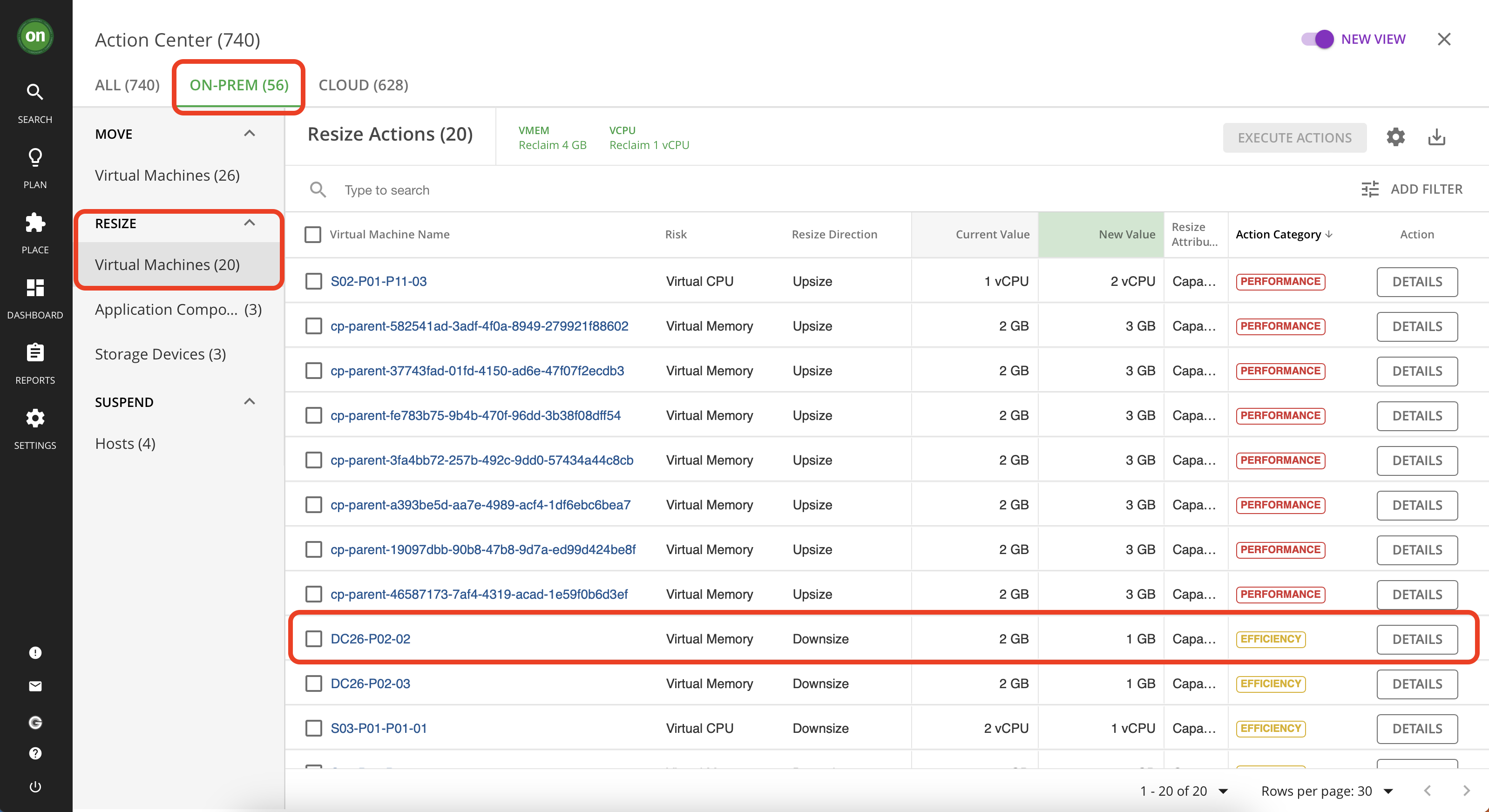Click the Google G icon in sidebar
Viewport: 1489px width, 812px height.
[35, 723]
